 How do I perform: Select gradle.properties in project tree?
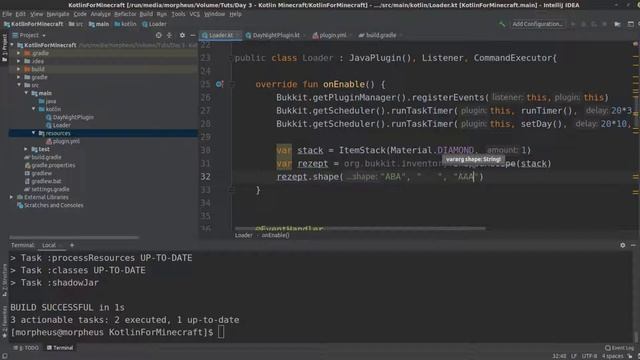pyautogui.click(x=50, y=165)
